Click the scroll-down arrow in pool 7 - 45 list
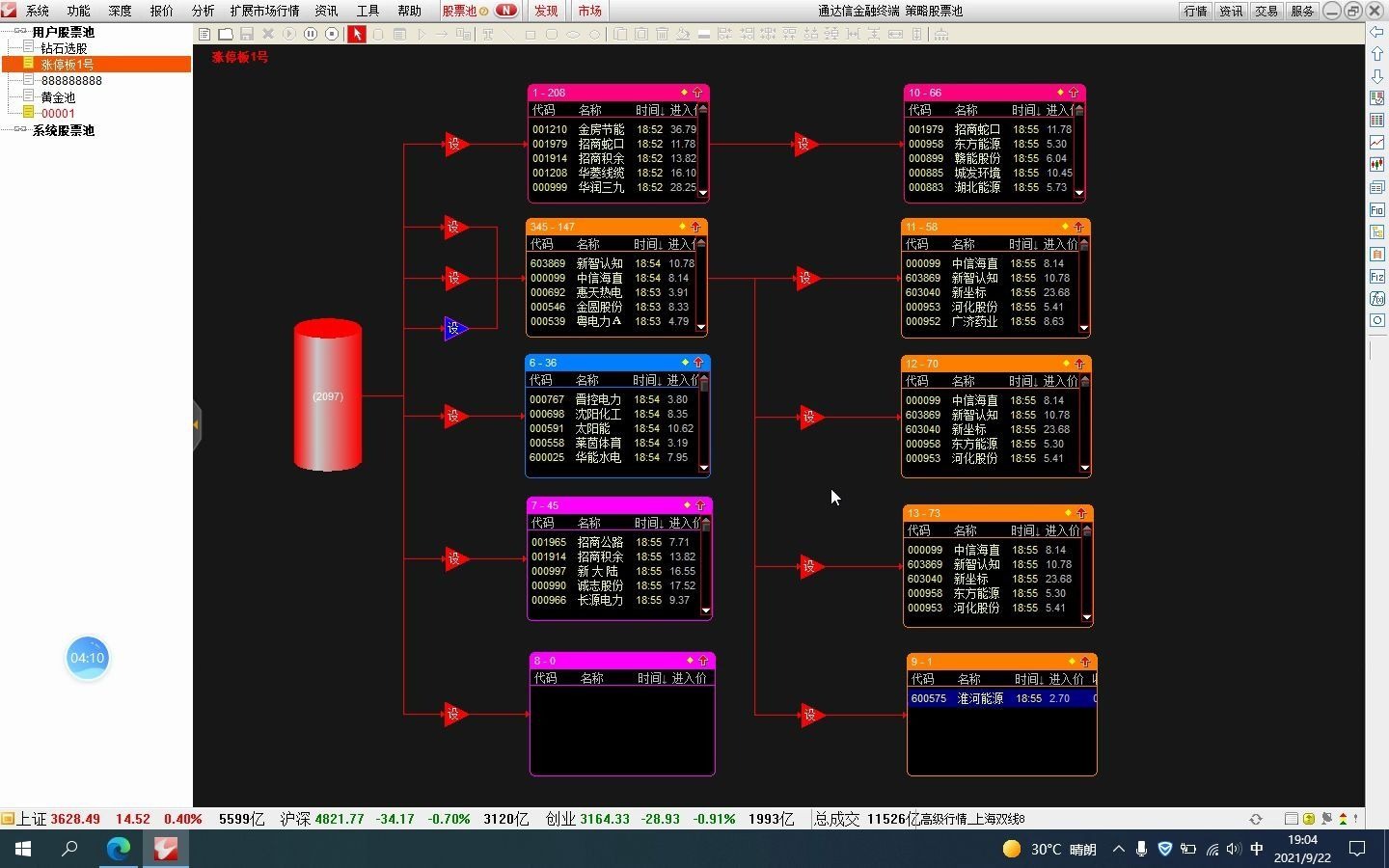Image resolution: width=1389 pixels, height=868 pixels. (706, 610)
